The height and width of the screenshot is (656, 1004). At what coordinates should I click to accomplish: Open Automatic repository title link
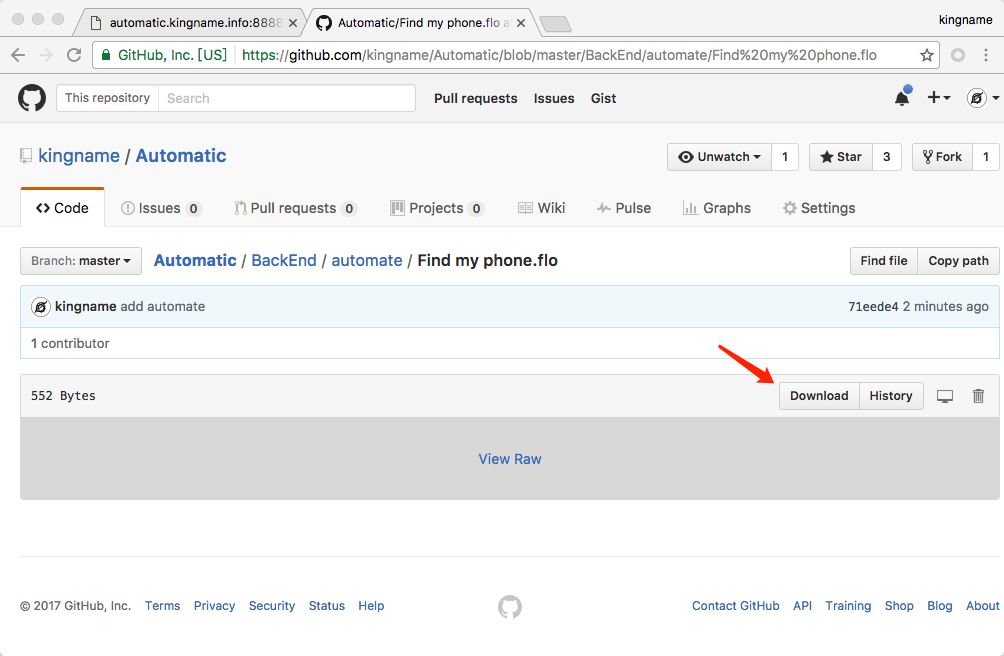click(x=181, y=156)
